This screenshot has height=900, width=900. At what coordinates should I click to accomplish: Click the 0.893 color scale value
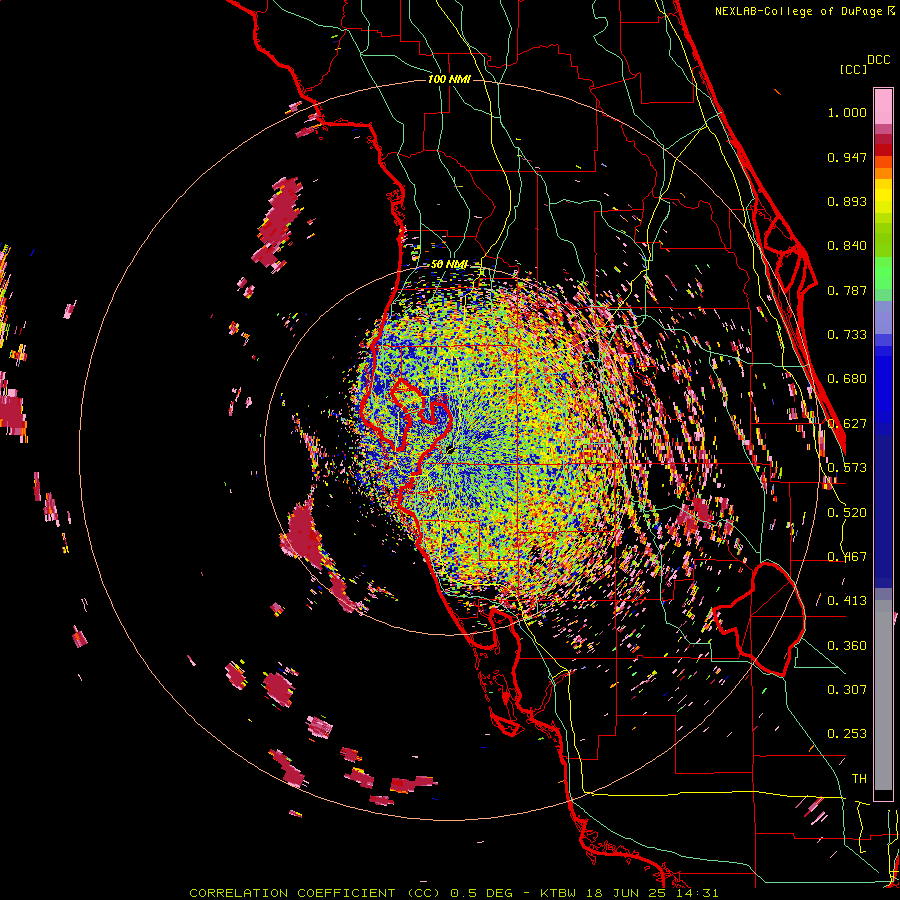tap(847, 201)
